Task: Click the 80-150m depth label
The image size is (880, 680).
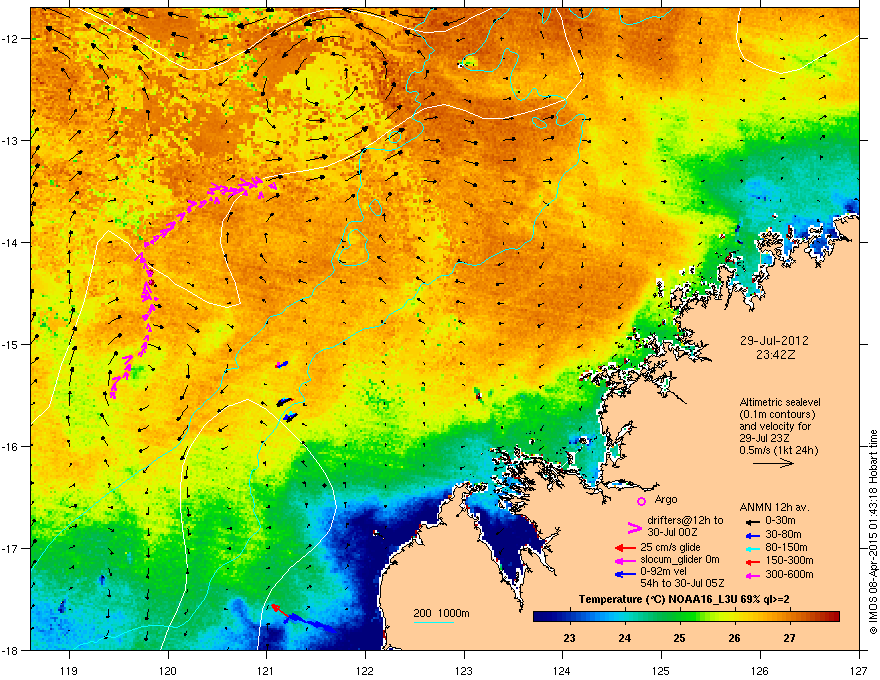Action: [786, 547]
